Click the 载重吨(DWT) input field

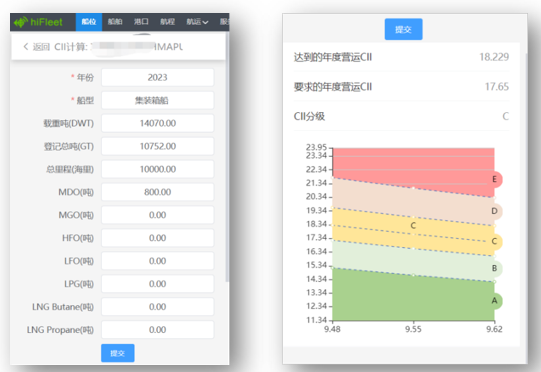tap(158, 123)
